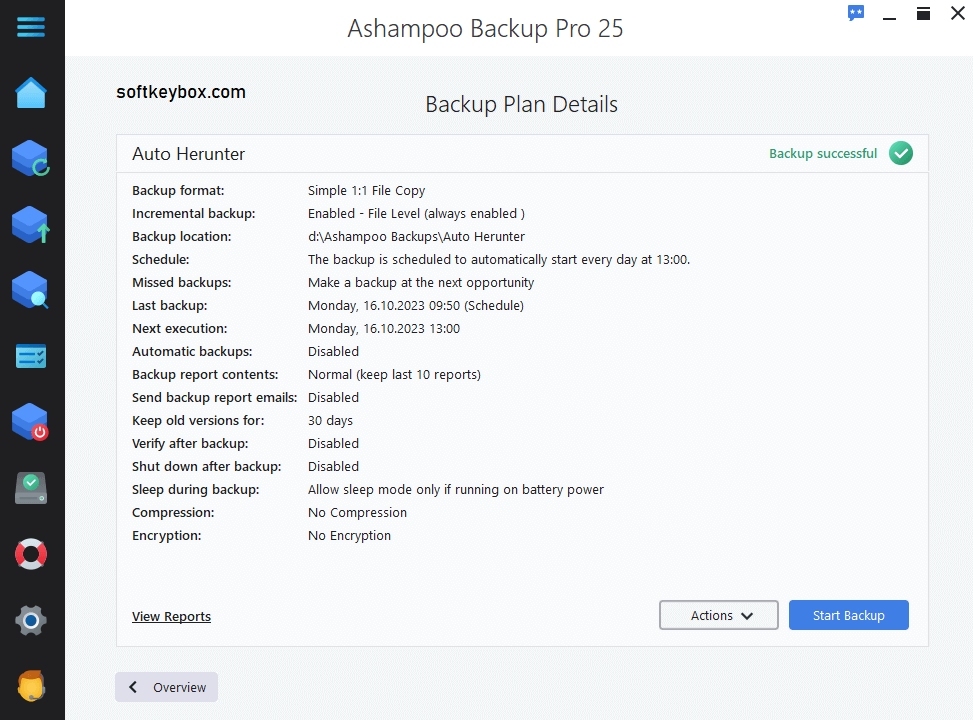This screenshot has width=973, height=720.
Task: Go back using the Overview button
Action: (x=166, y=687)
